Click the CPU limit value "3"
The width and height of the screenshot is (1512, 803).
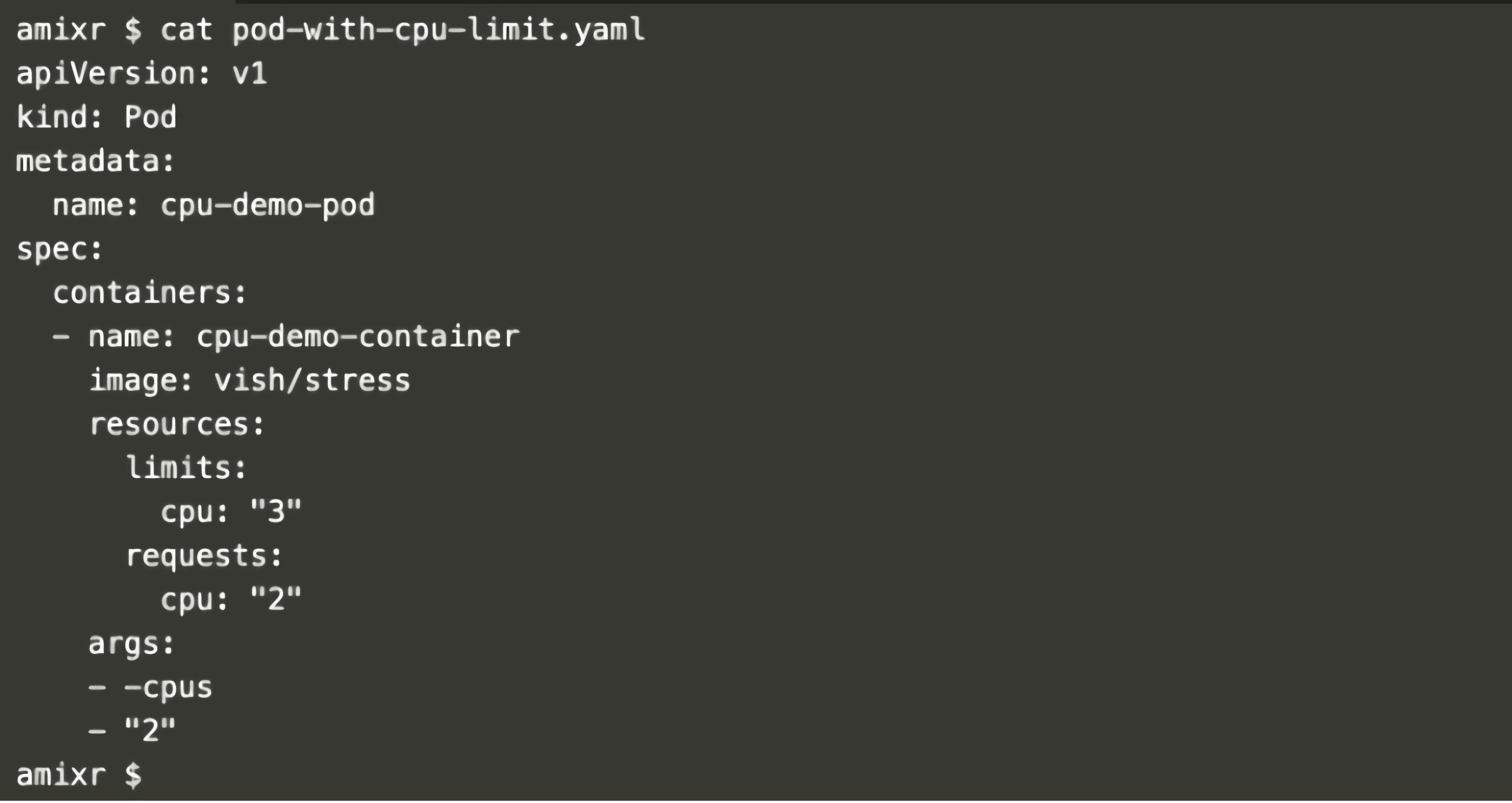pos(275,512)
